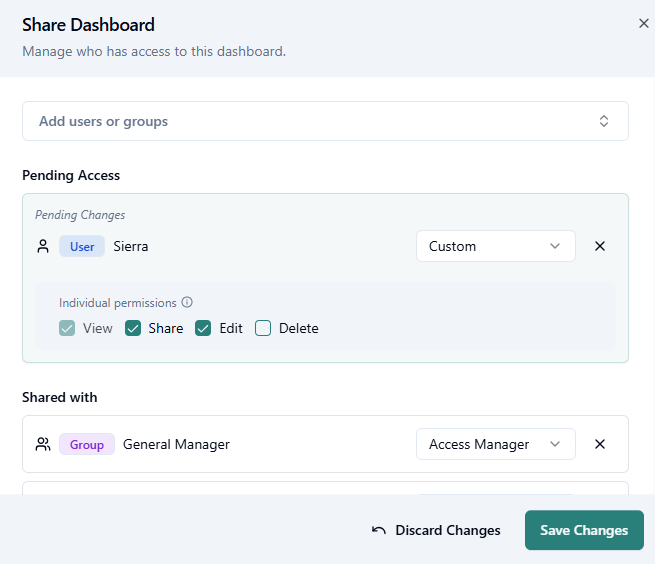The image size is (655, 564).
Task: Uncheck the Edit permission checkbox
Action: pyautogui.click(x=203, y=328)
